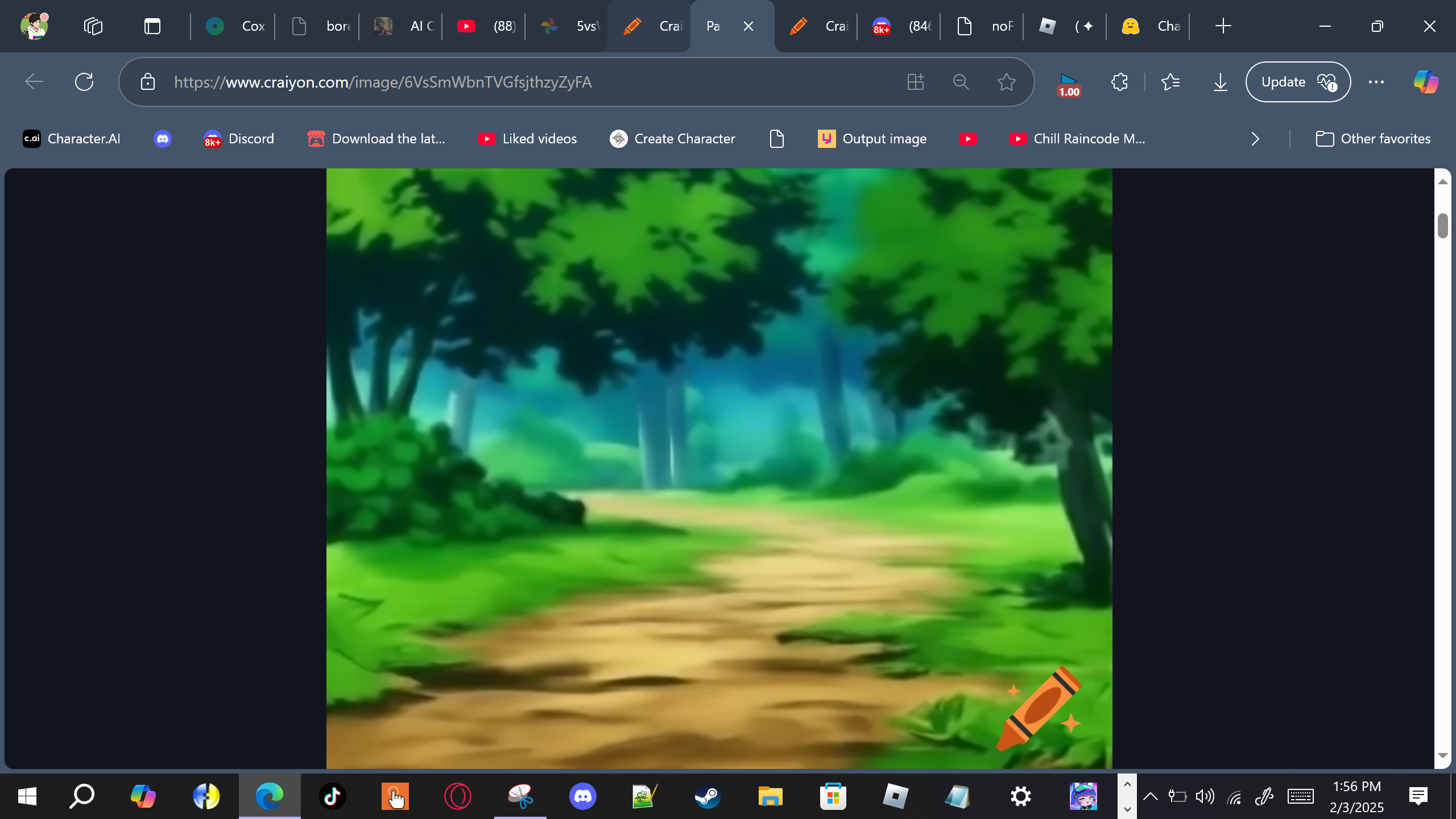This screenshot has height=819, width=1456.
Task: Expand more favorites bar items chevron
Action: point(1256,139)
